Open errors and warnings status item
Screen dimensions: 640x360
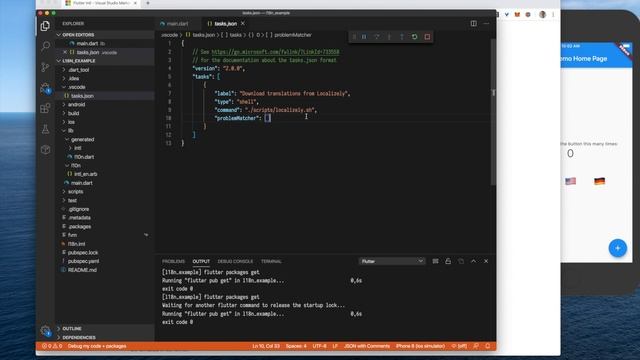pos(51,346)
